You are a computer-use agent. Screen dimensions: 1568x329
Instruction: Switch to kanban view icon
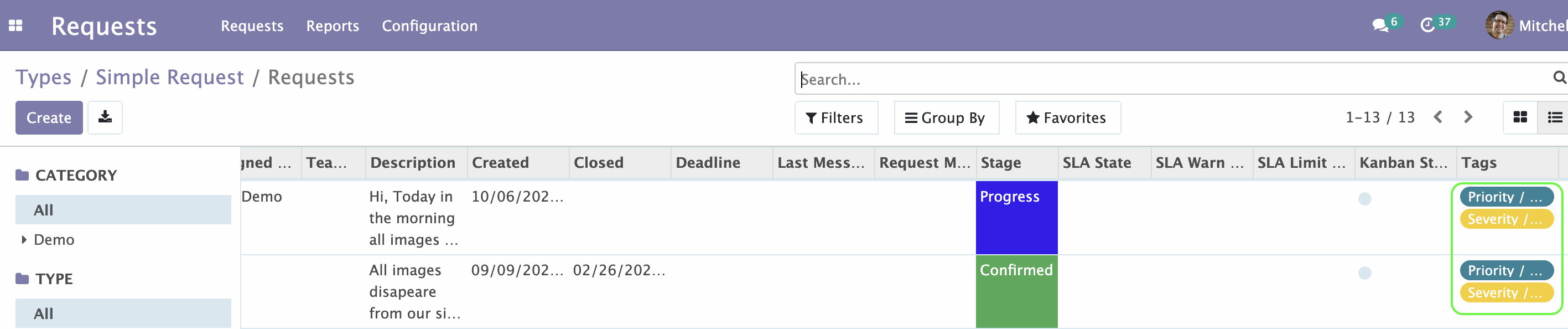coord(1520,117)
